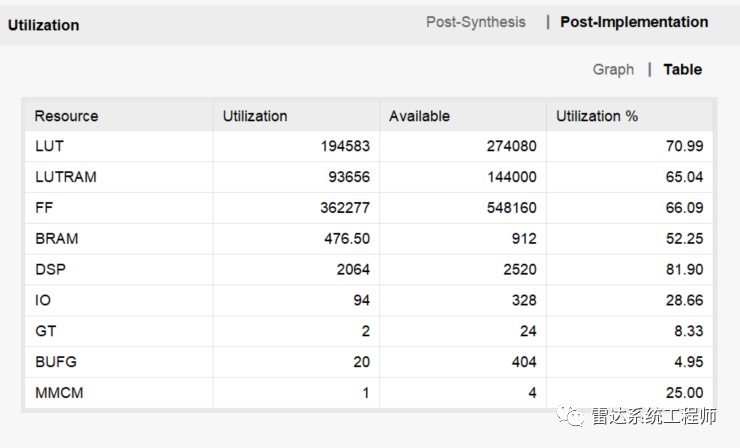The image size is (740, 448).
Task: Click the FF resource row
Action: pos(44,208)
